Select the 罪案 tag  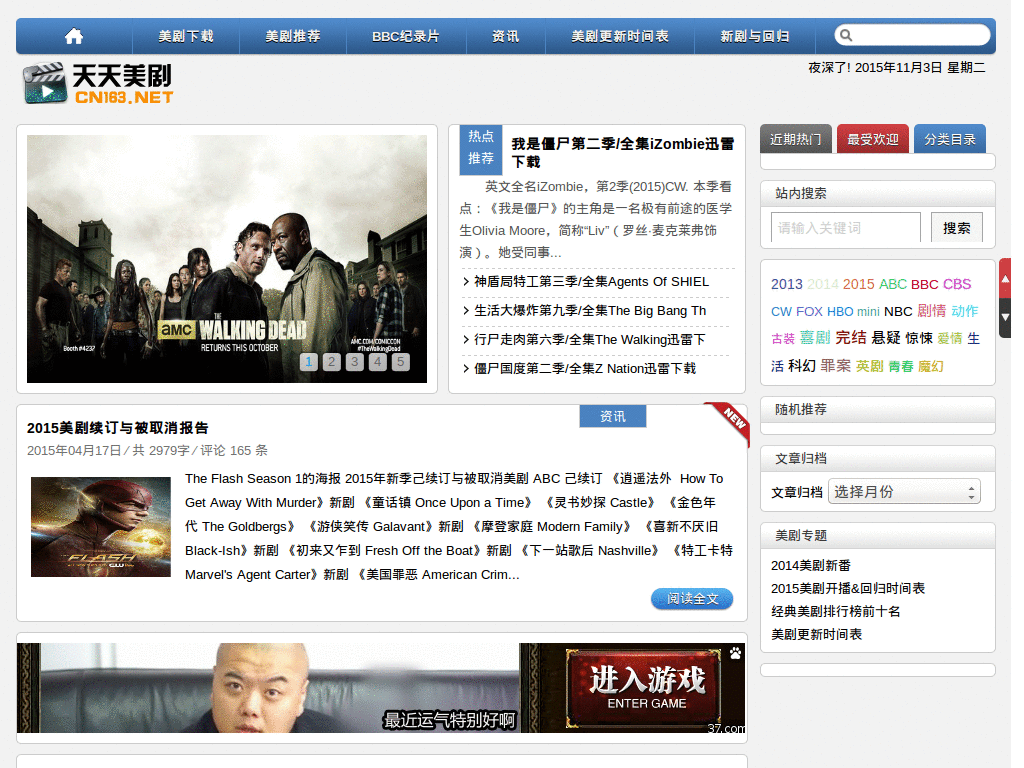[835, 366]
